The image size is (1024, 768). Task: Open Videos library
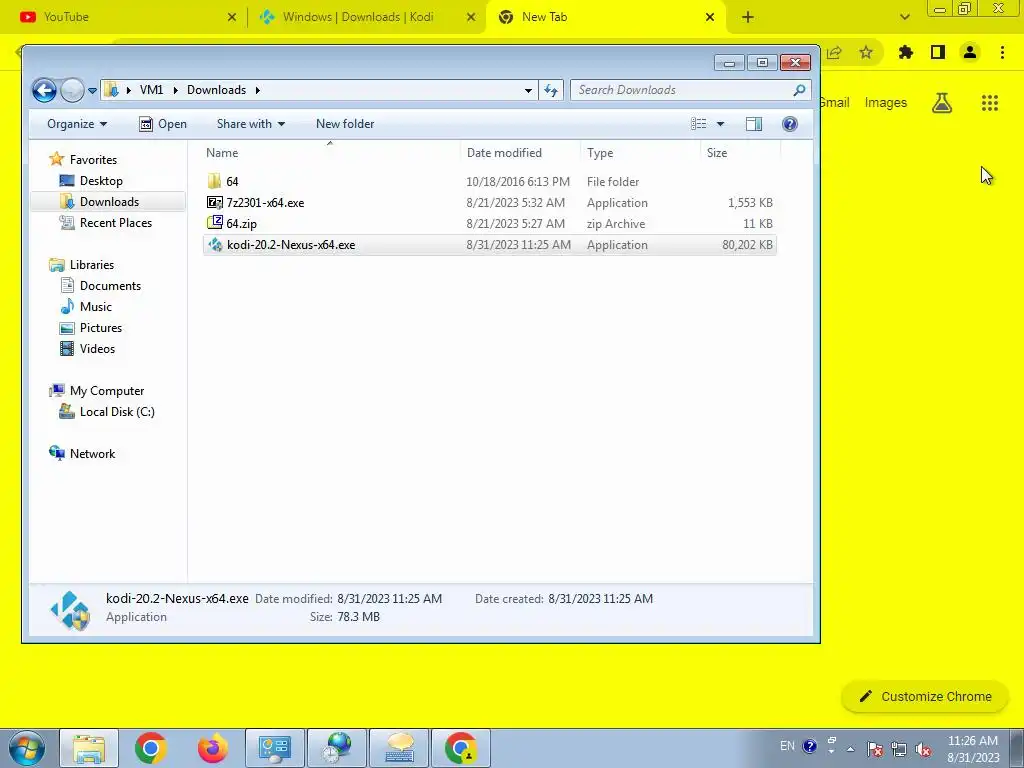[88, 349]
